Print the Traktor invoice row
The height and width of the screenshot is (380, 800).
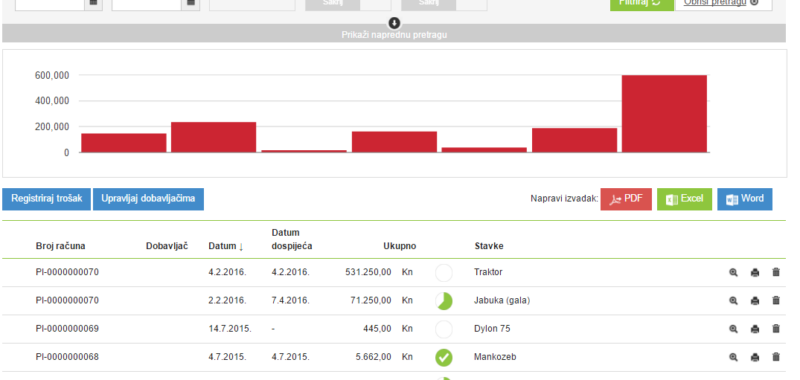pos(755,272)
